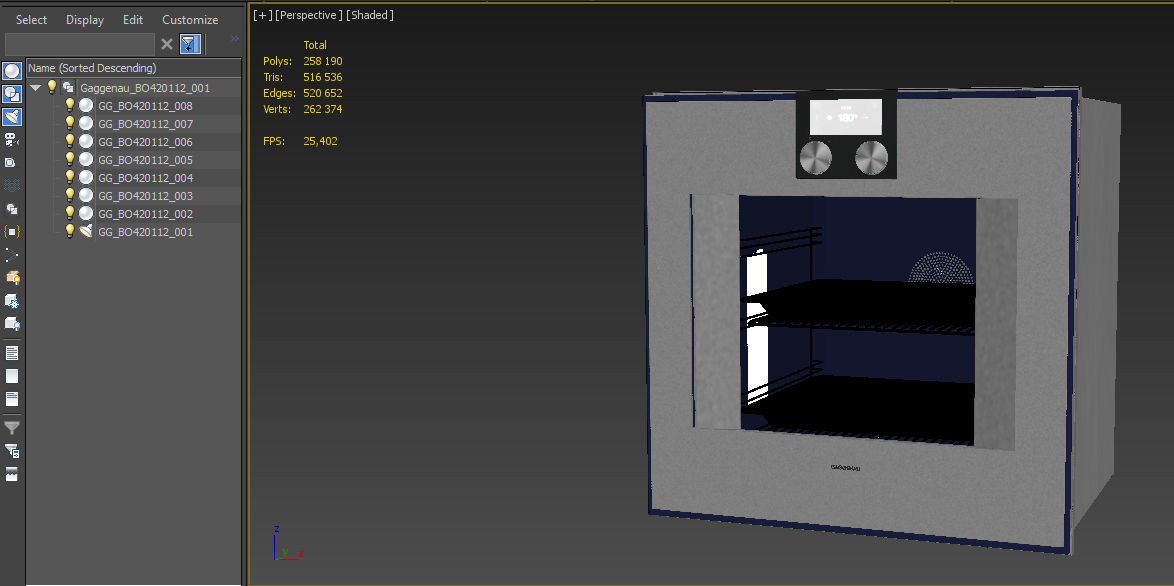Viewport: 1174px width, 586px height.
Task: Hide GG_BO420112_002 using its lightbulb
Action: 70,213
